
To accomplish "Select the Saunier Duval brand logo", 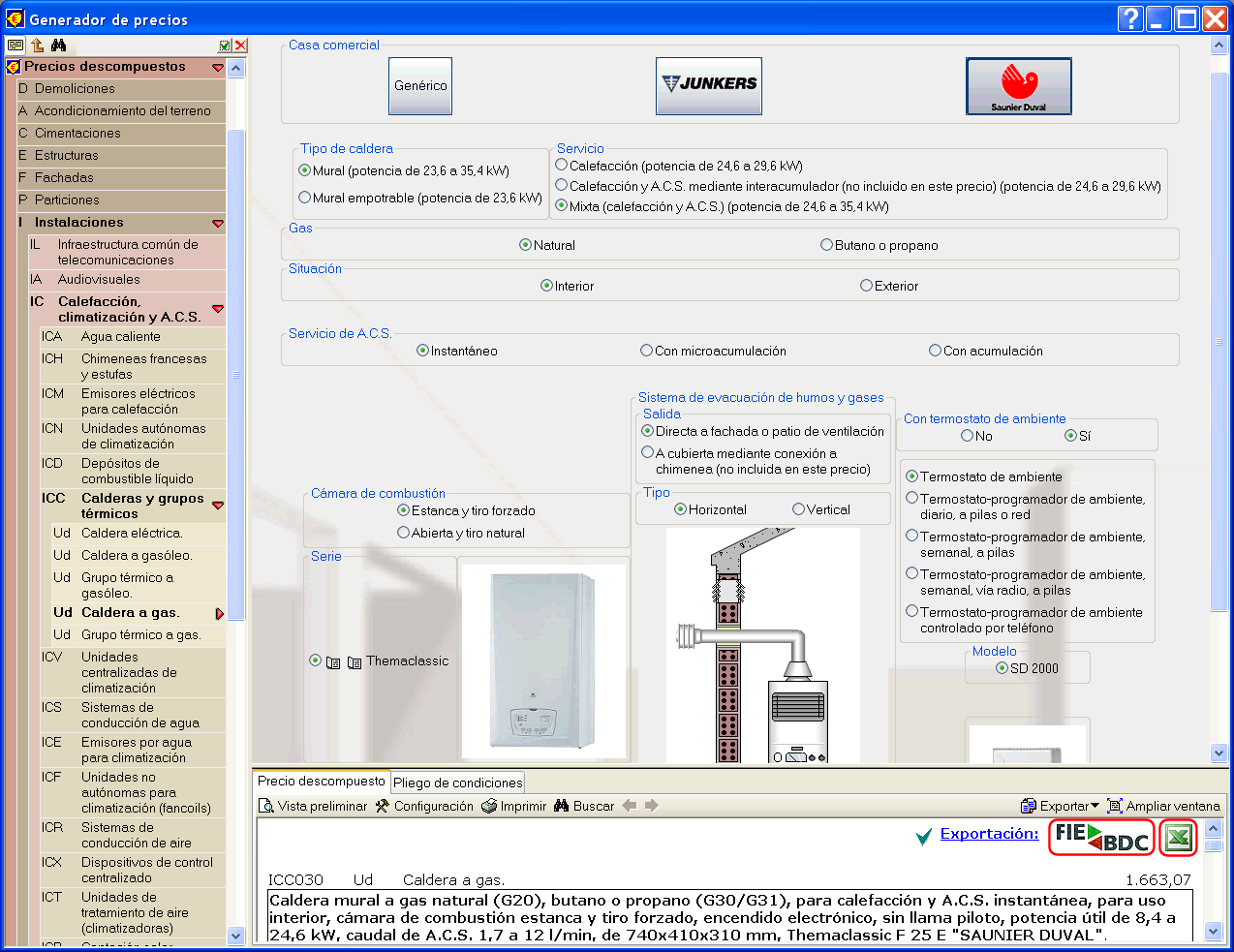I will pos(1019,85).
